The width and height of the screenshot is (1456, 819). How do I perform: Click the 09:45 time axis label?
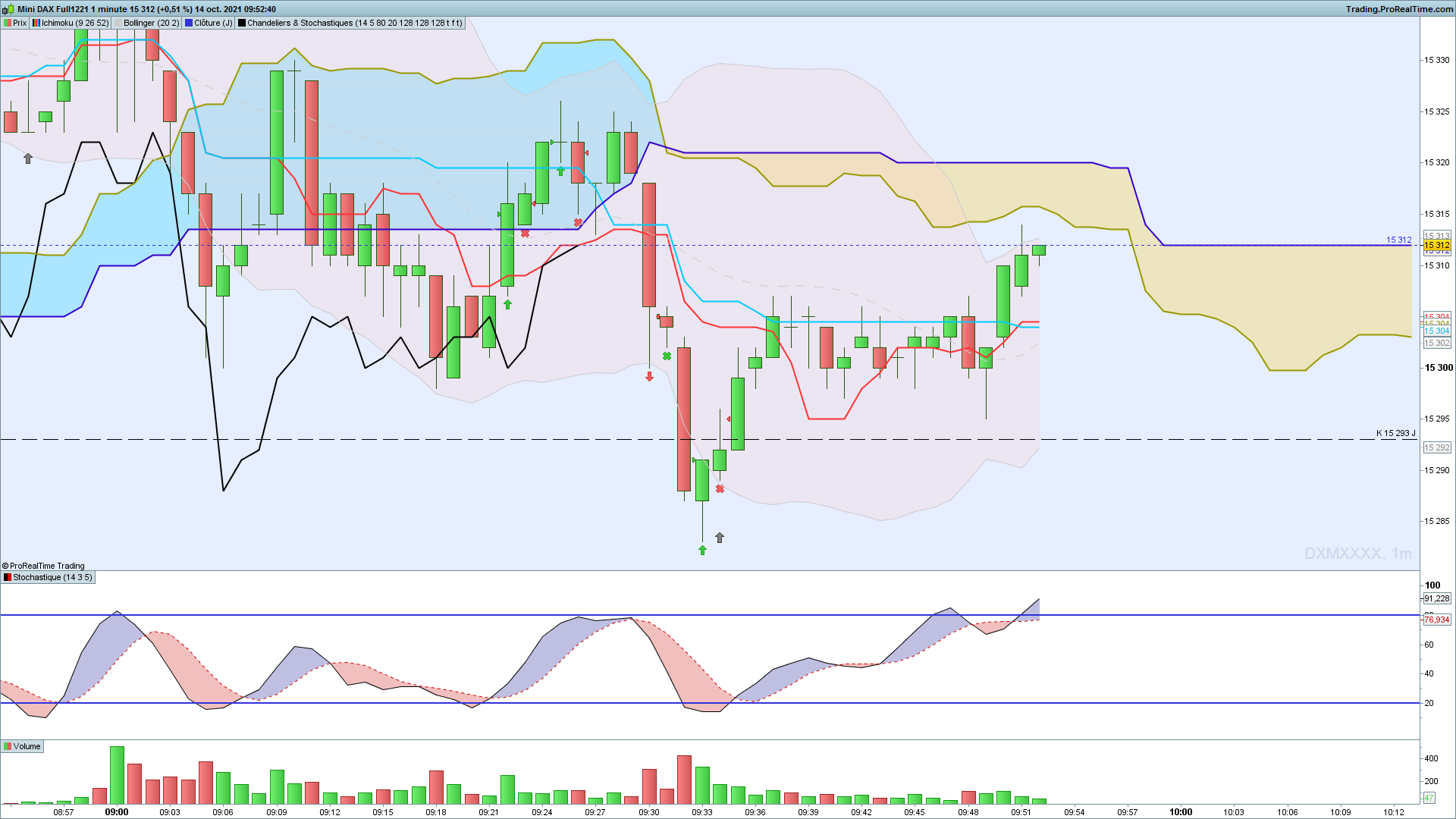[915, 812]
